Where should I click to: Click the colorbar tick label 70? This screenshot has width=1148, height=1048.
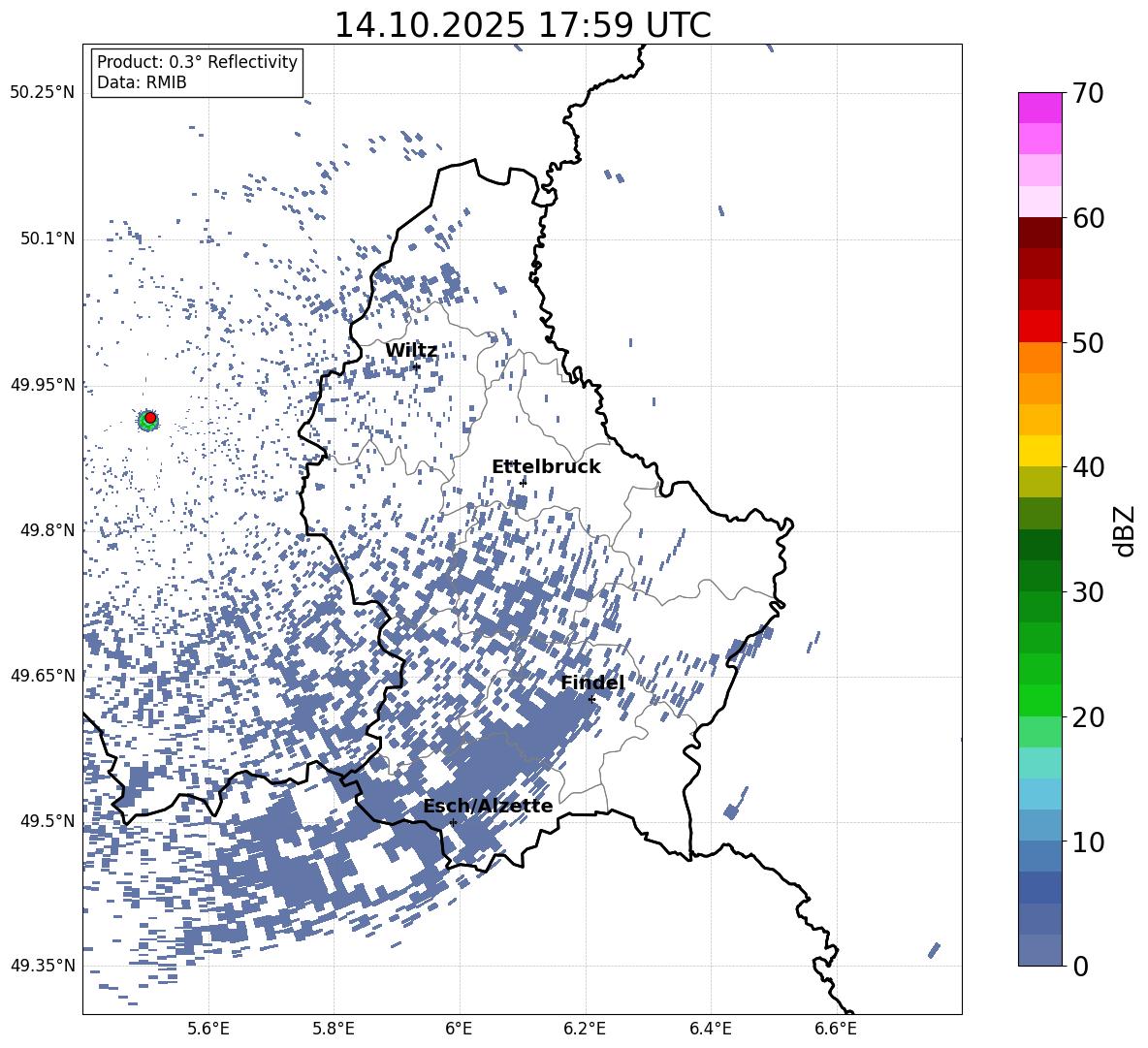pyautogui.click(x=1087, y=94)
